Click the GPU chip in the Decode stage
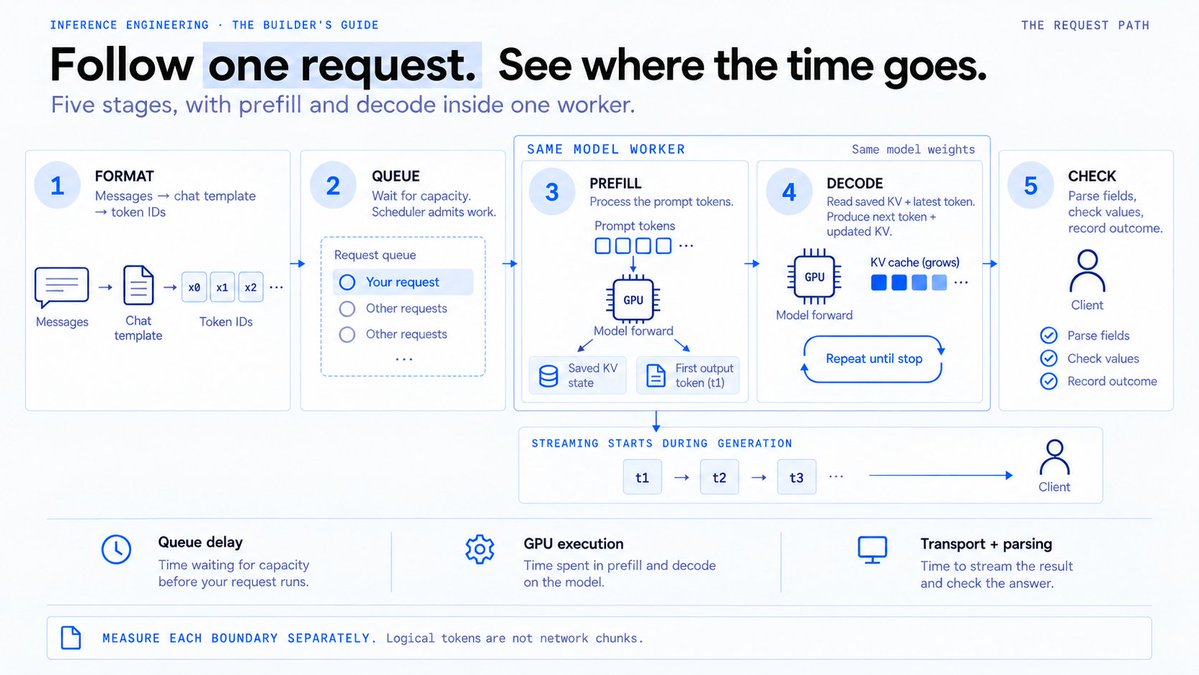 (814, 276)
